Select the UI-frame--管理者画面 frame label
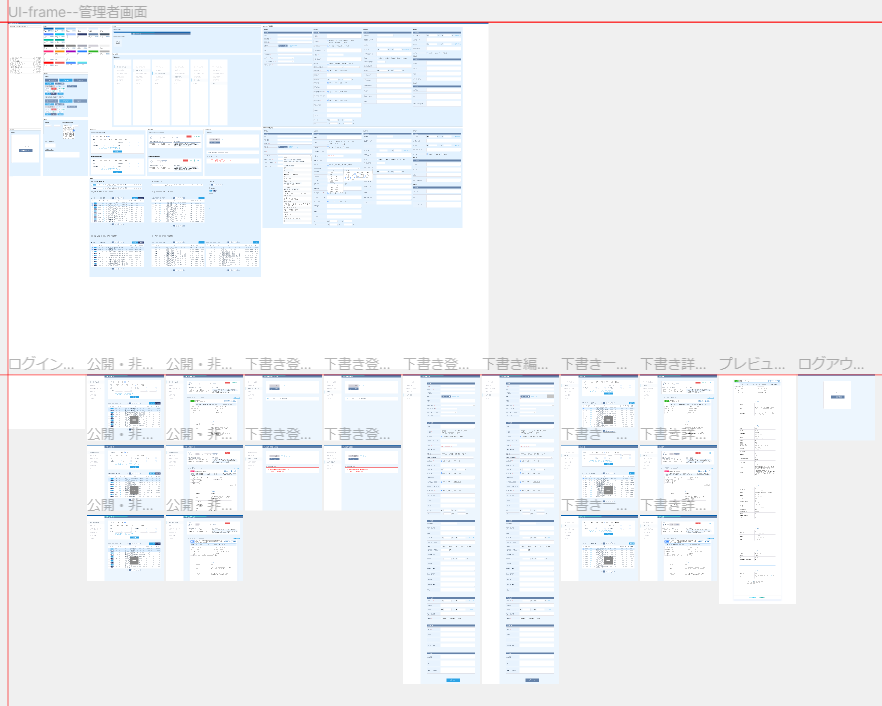Viewport: 882px width, 706px height. [78, 12]
